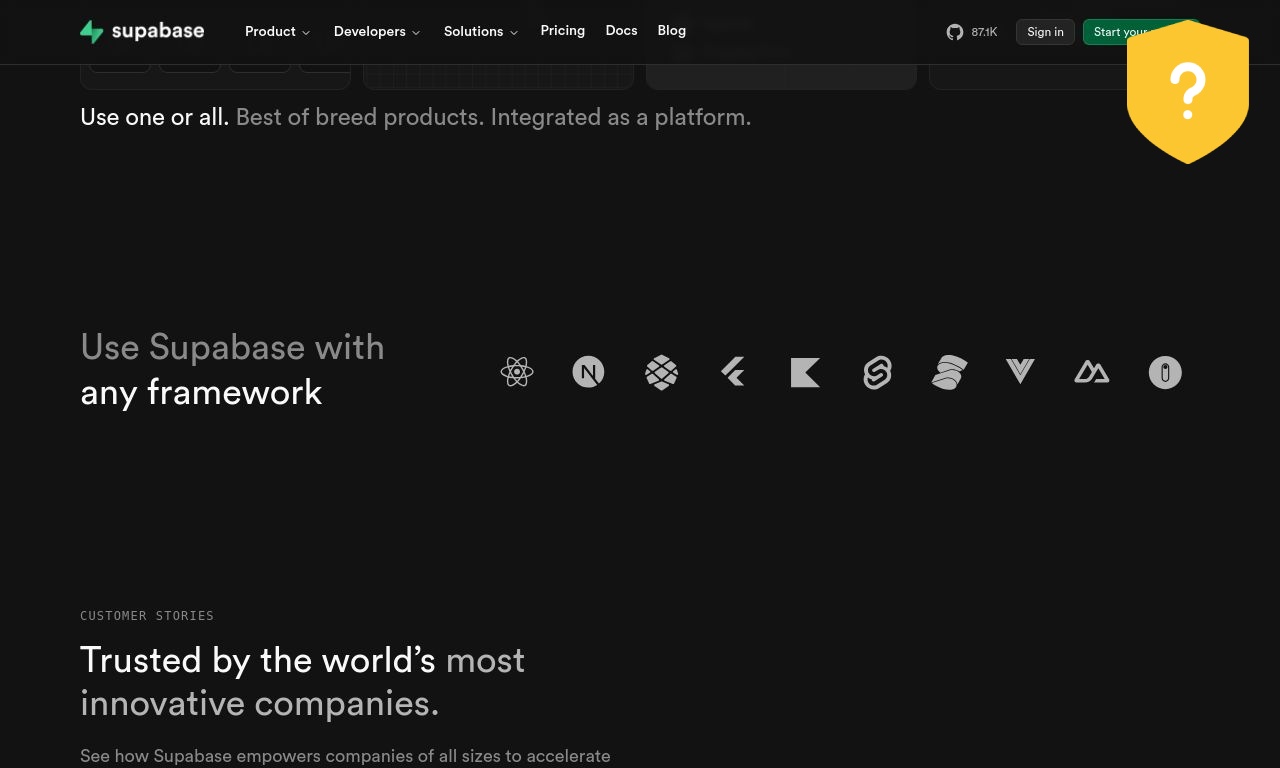Click the Sign in button

click(1045, 32)
